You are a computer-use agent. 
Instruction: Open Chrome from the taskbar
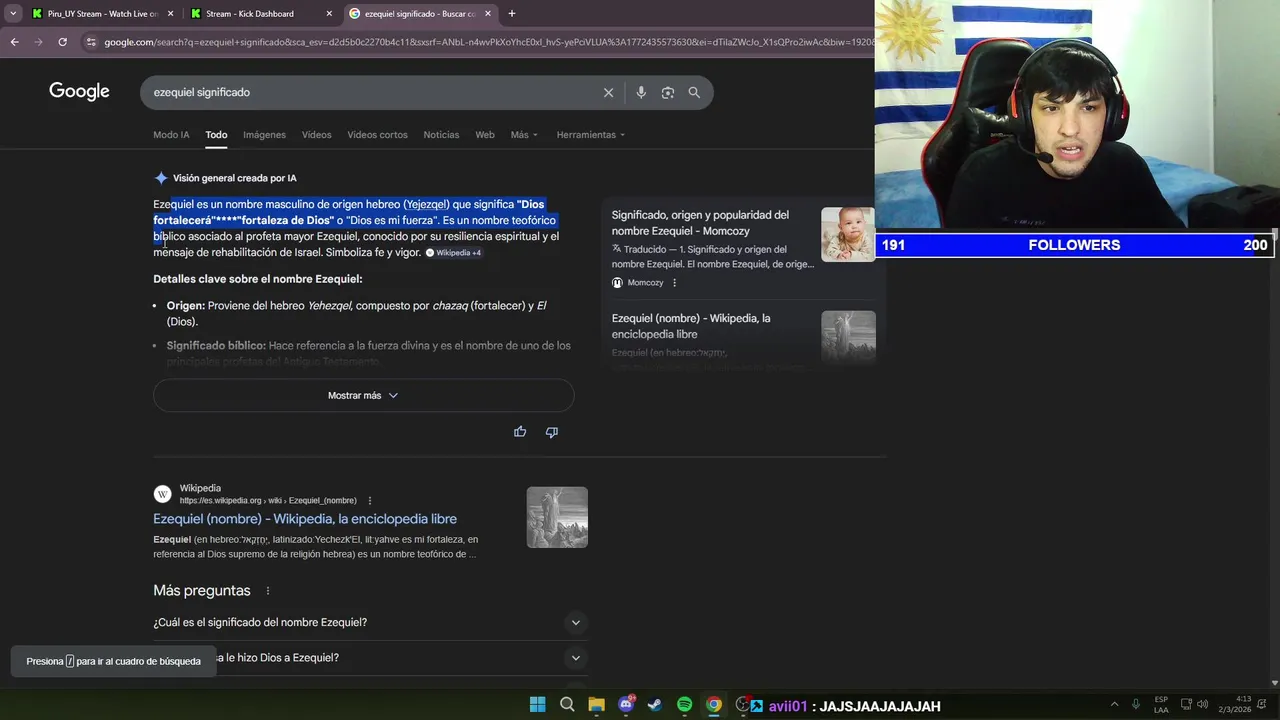click(714, 705)
